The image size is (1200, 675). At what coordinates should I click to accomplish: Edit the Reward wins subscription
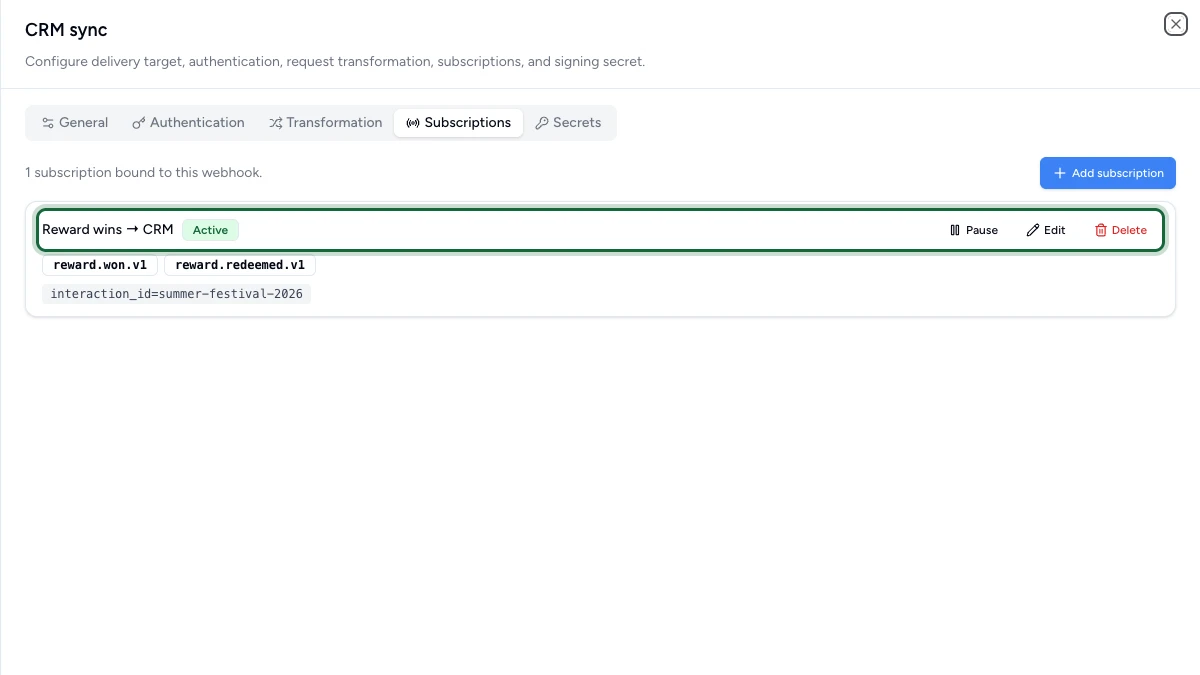pyautogui.click(x=1046, y=230)
